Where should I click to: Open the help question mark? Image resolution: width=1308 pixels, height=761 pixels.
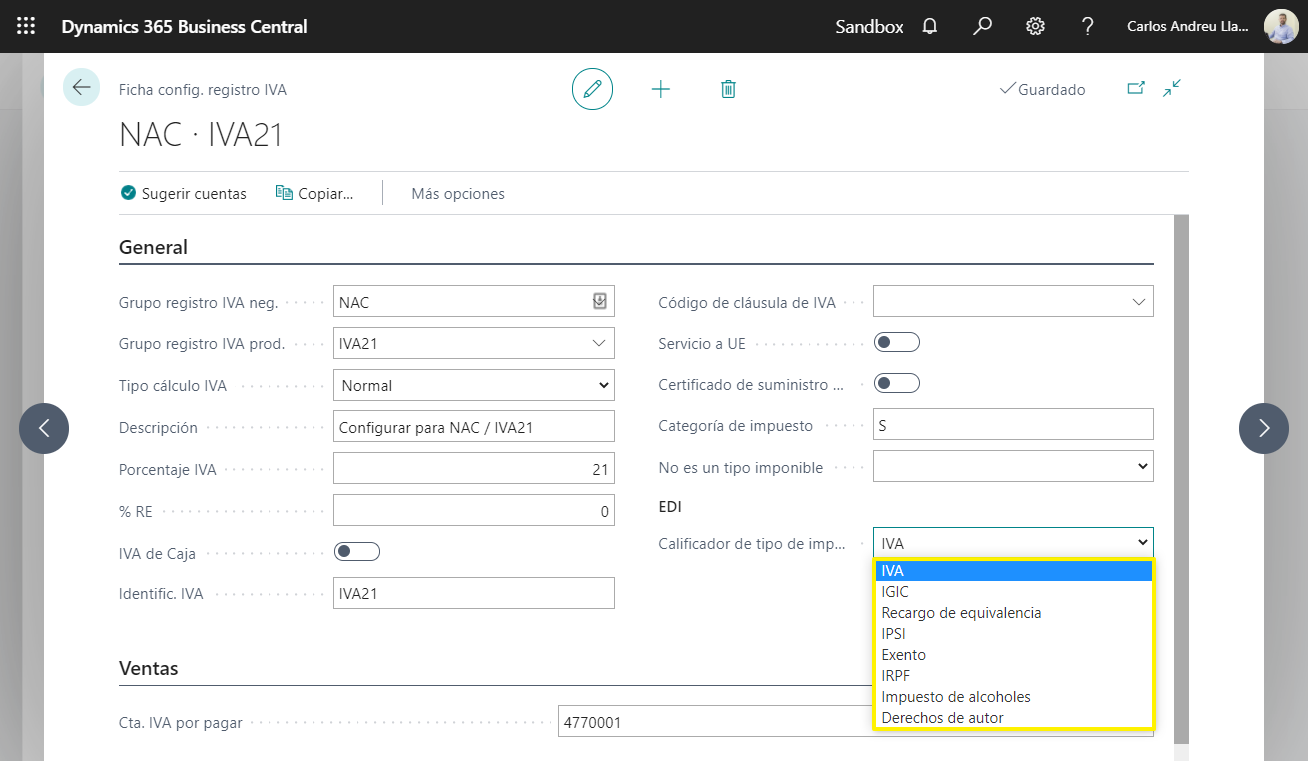point(1088,27)
